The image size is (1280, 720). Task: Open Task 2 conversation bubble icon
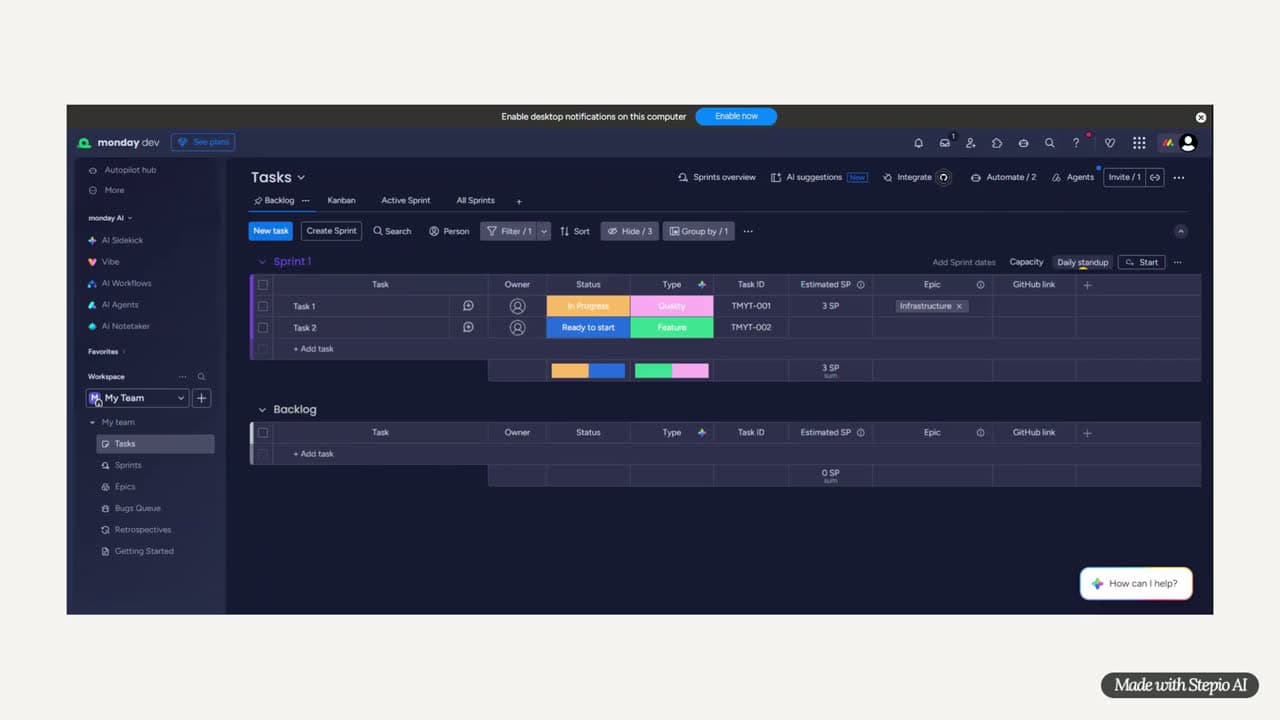pos(468,327)
